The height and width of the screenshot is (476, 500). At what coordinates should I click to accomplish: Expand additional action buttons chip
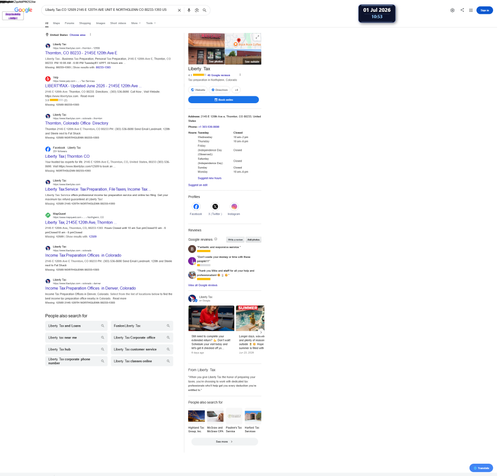tap(236, 90)
